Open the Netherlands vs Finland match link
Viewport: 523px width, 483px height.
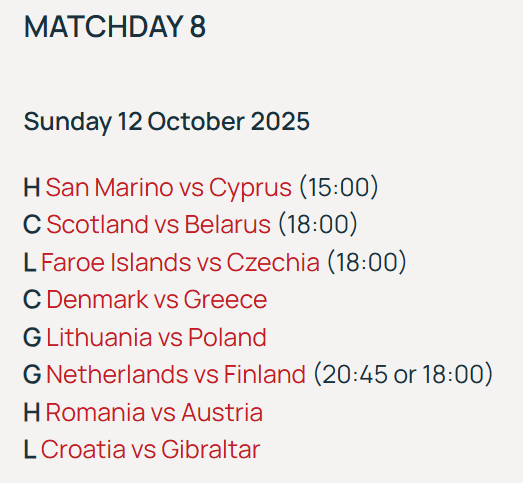pos(176,374)
